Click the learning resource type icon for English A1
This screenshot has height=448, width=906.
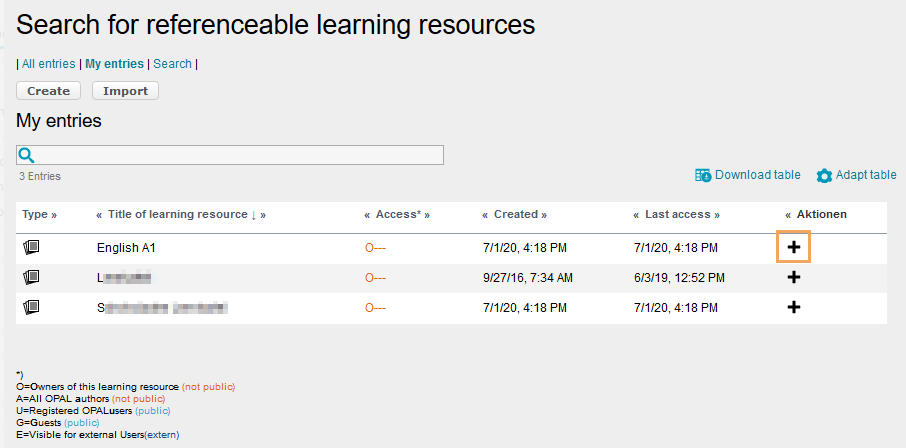click(x=31, y=246)
